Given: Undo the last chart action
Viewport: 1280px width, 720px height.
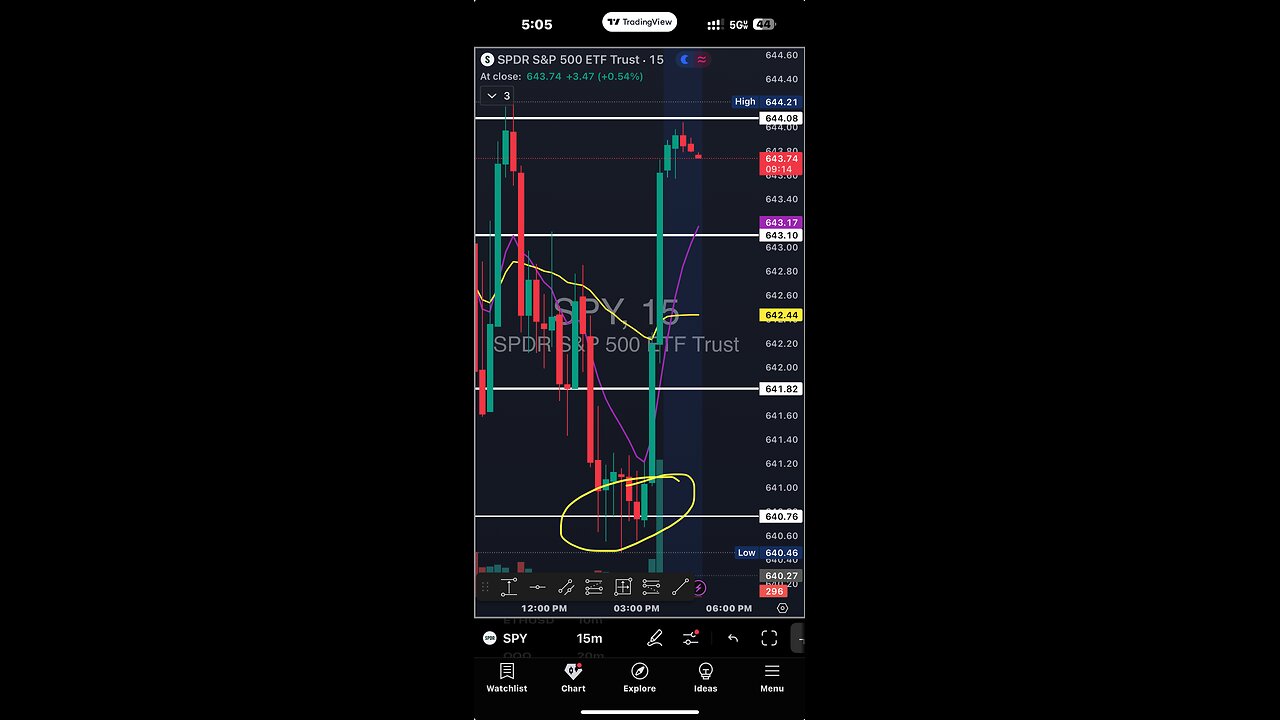Looking at the screenshot, I should coord(733,638).
